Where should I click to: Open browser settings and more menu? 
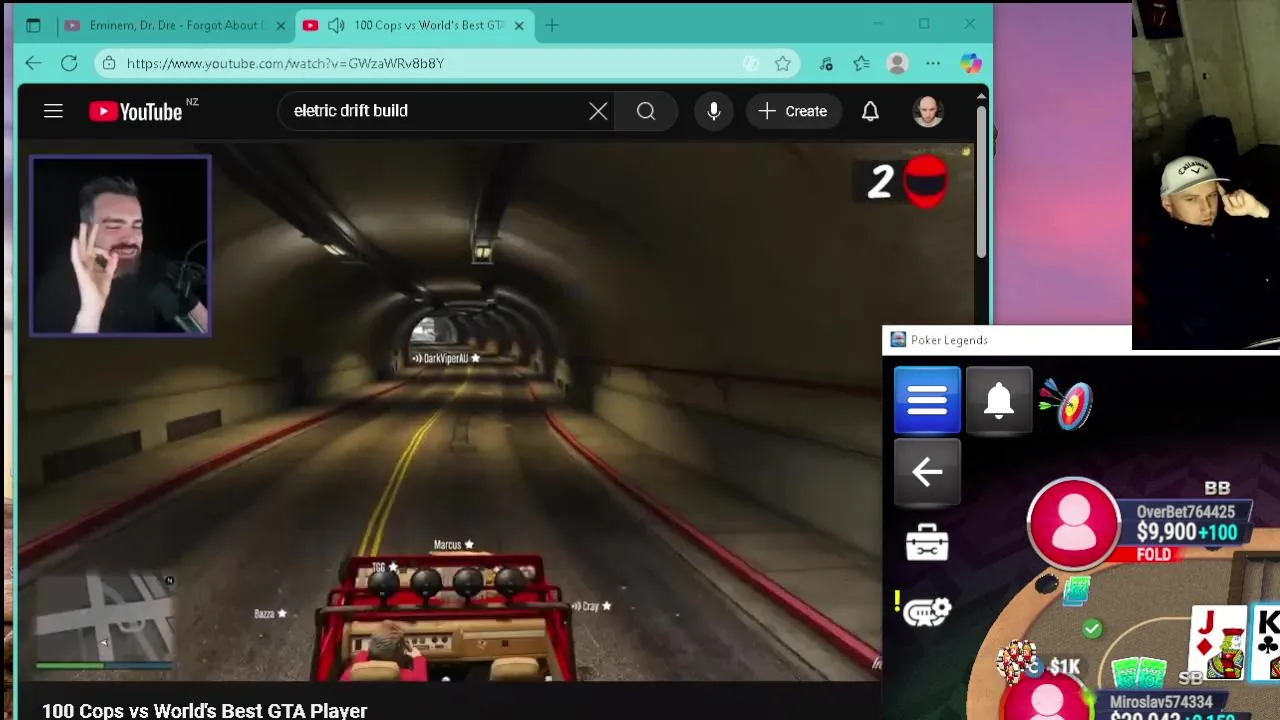click(933, 63)
